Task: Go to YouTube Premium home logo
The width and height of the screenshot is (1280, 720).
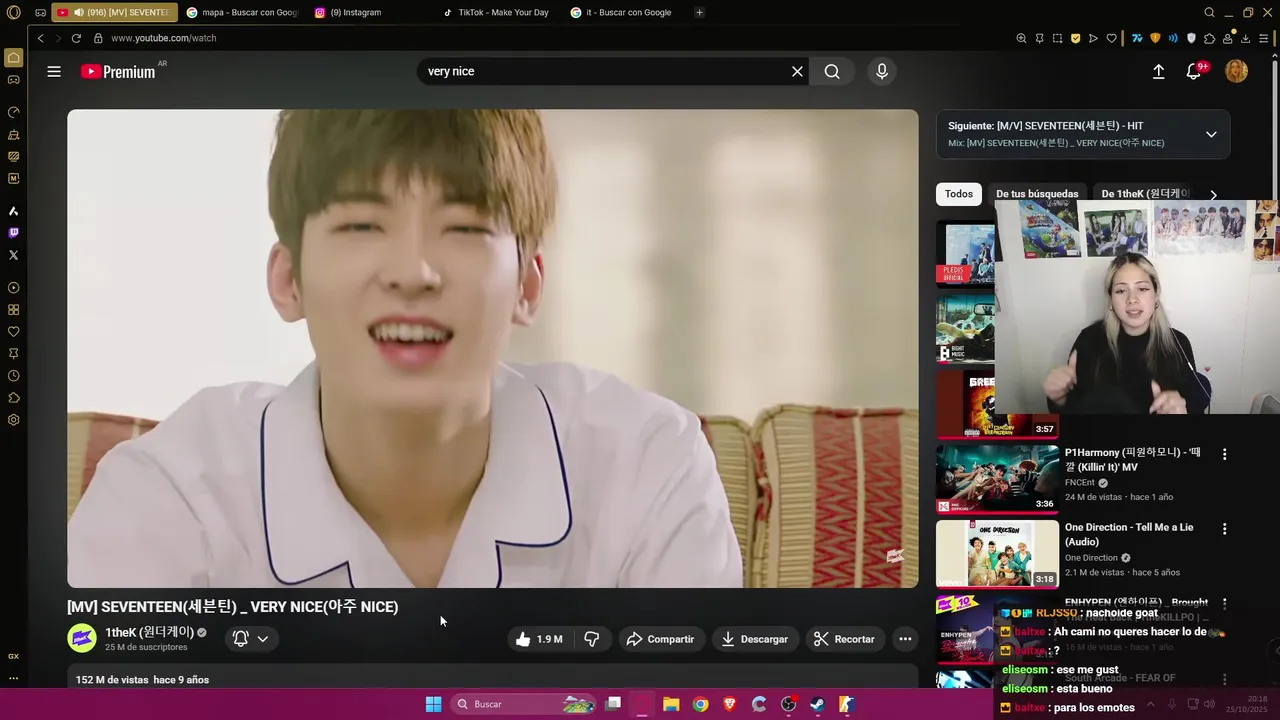Action: point(118,71)
